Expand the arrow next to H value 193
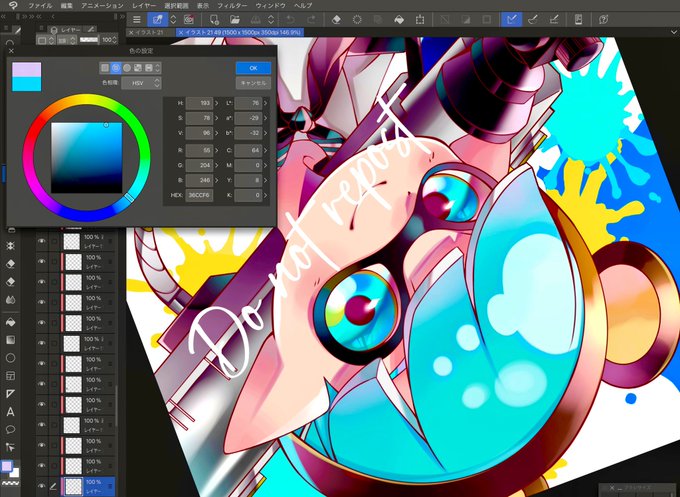This screenshot has height=497, width=680. pos(216,103)
